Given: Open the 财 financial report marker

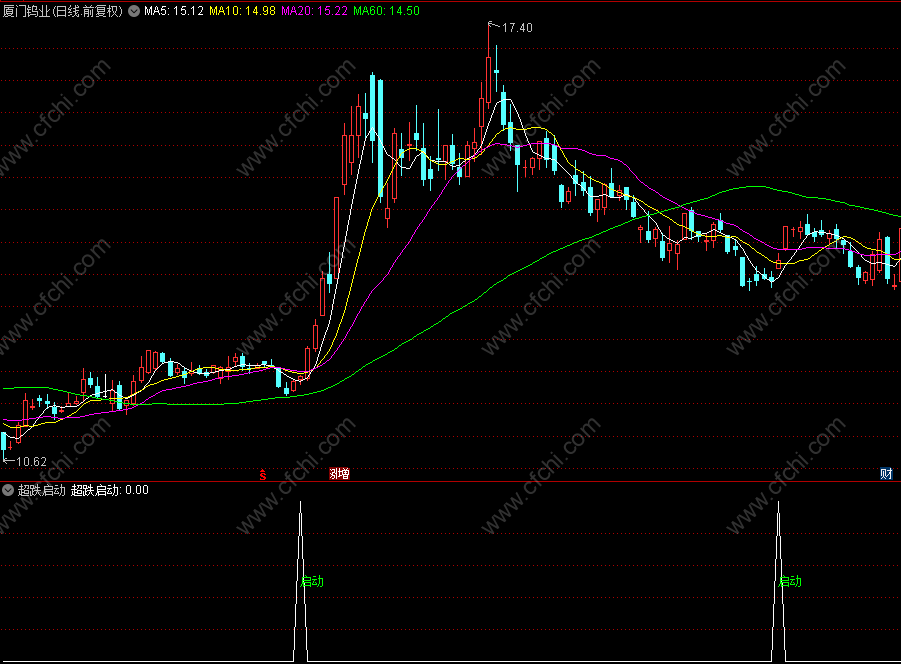Looking at the screenshot, I should pyautogui.click(x=886, y=474).
